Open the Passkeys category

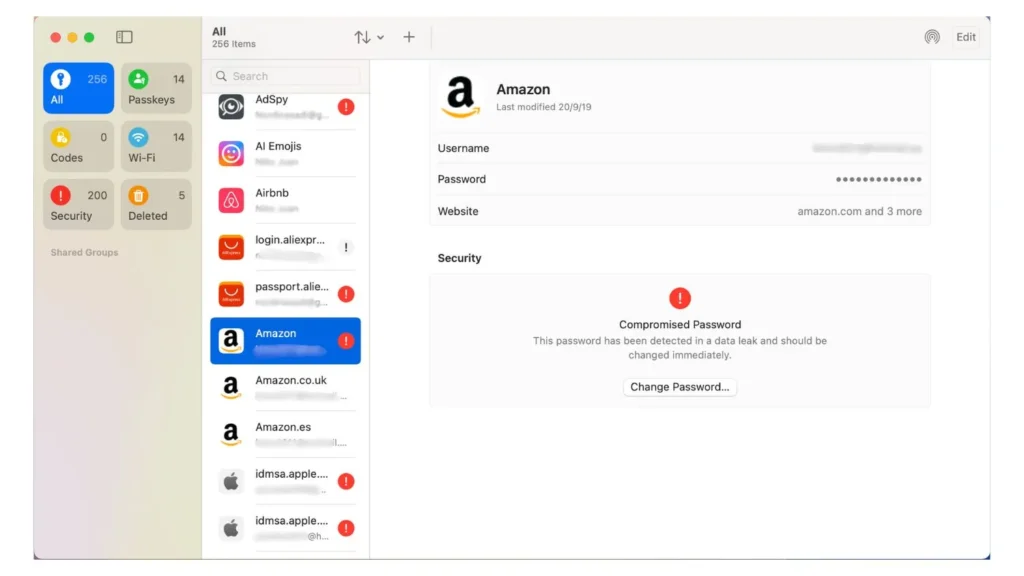point(156,88)
